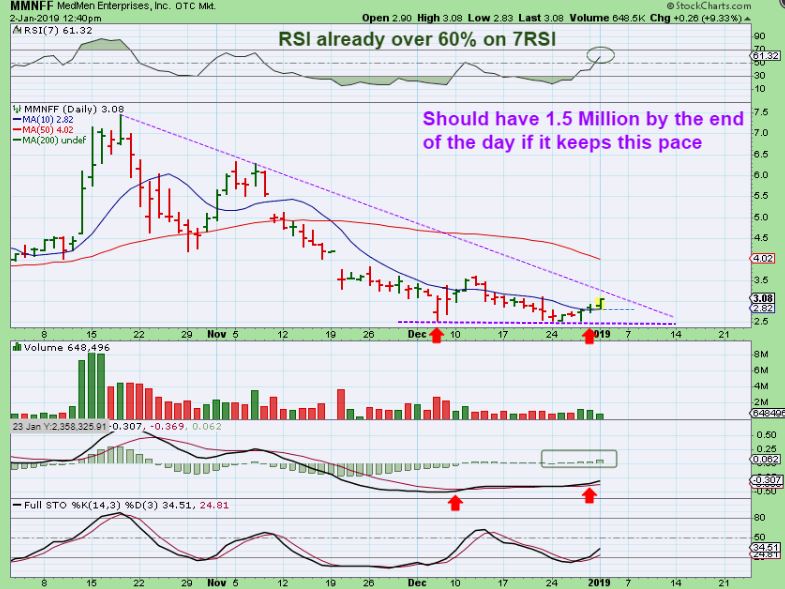Click the 8M level on the volume axis

coord(761,354)
